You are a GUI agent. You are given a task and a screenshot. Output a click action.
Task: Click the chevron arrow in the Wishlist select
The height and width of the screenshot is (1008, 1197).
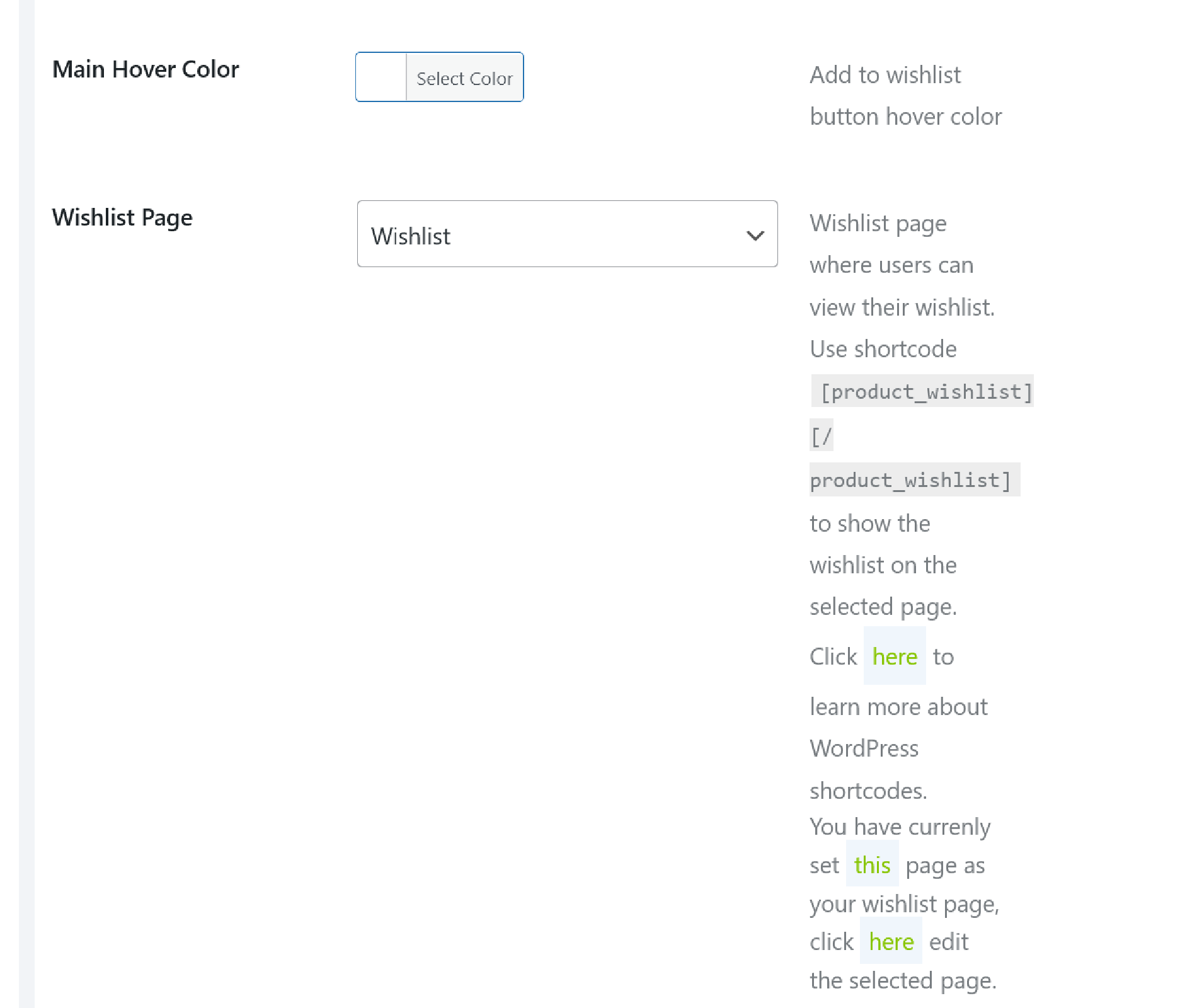point(755,236)
